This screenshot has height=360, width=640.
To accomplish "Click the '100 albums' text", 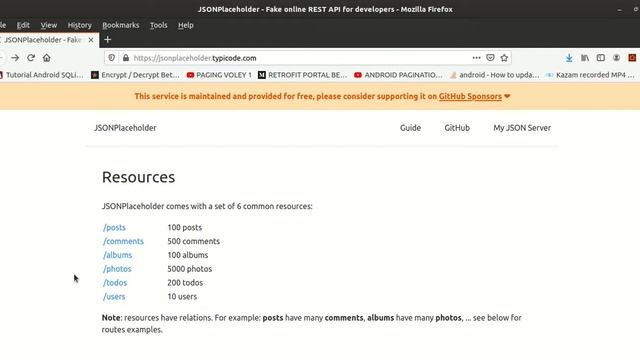I will click(x=188, y=255).
